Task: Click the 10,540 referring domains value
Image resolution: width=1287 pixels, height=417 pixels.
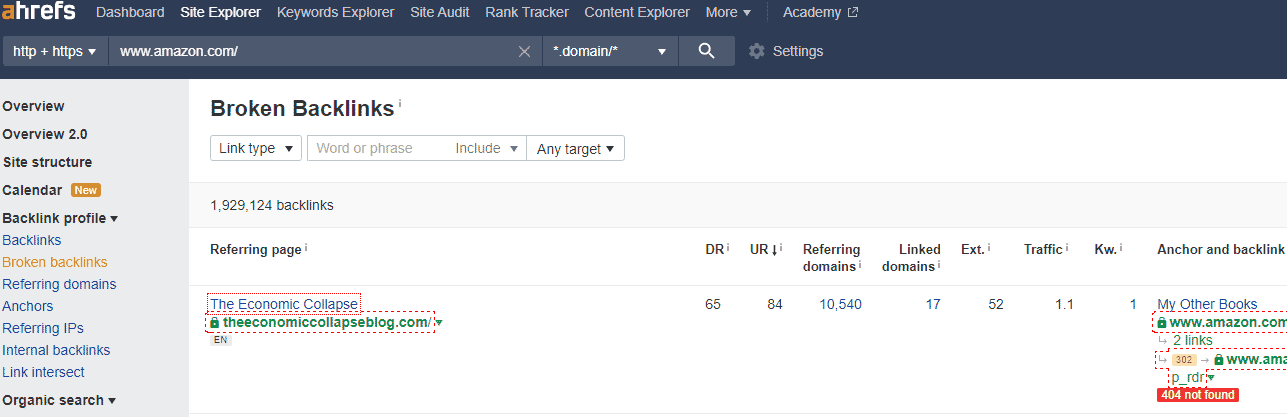Action: tap(840, 304)
